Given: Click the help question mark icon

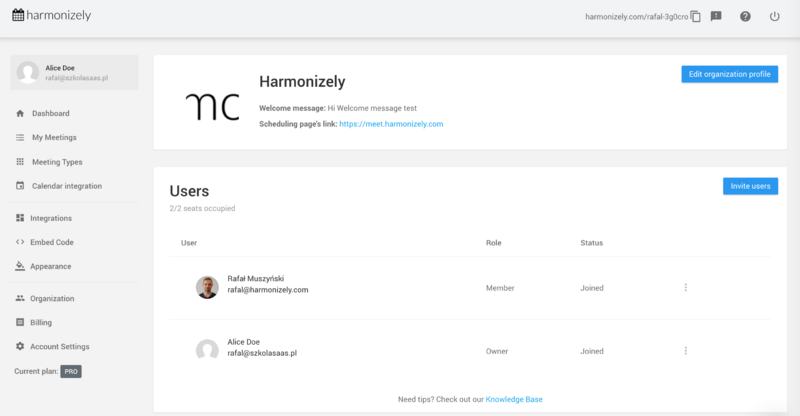Looking at the screenshot, I should 745,17.
